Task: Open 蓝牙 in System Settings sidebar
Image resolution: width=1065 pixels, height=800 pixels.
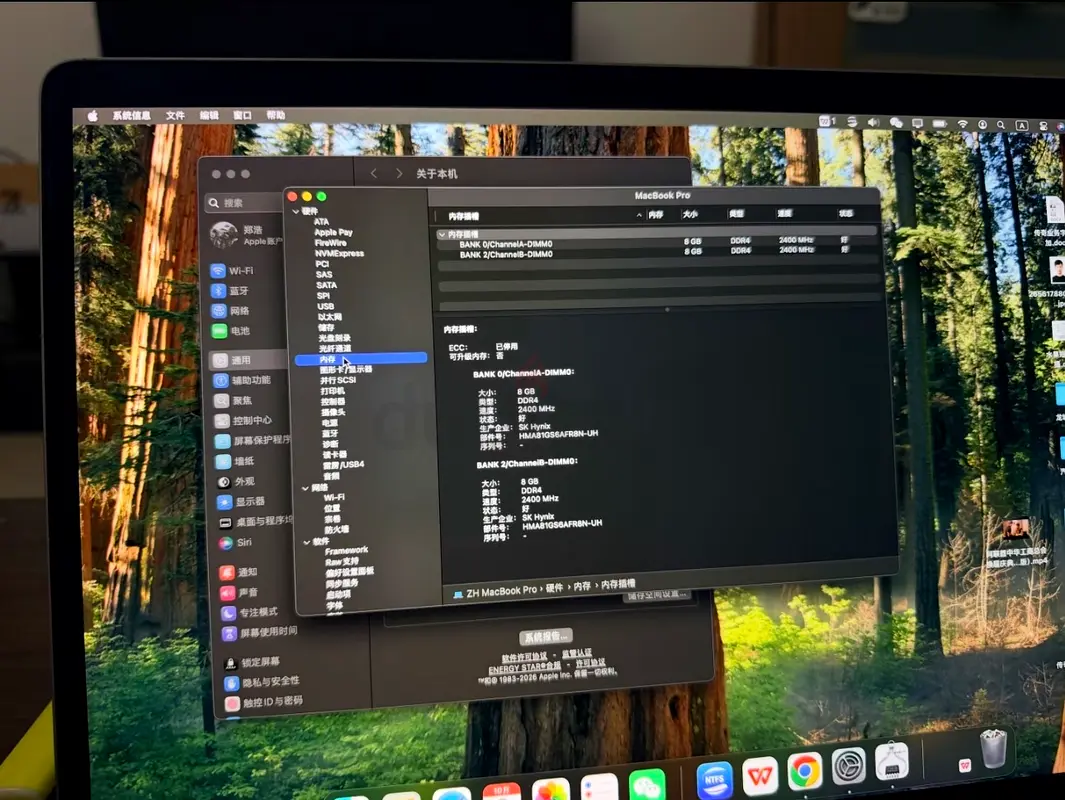Action: click(x=231, y=291)
